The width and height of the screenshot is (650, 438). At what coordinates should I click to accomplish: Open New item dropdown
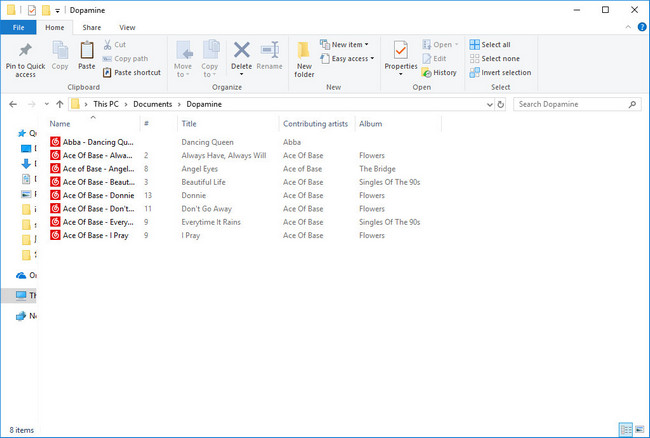point(344,44)
